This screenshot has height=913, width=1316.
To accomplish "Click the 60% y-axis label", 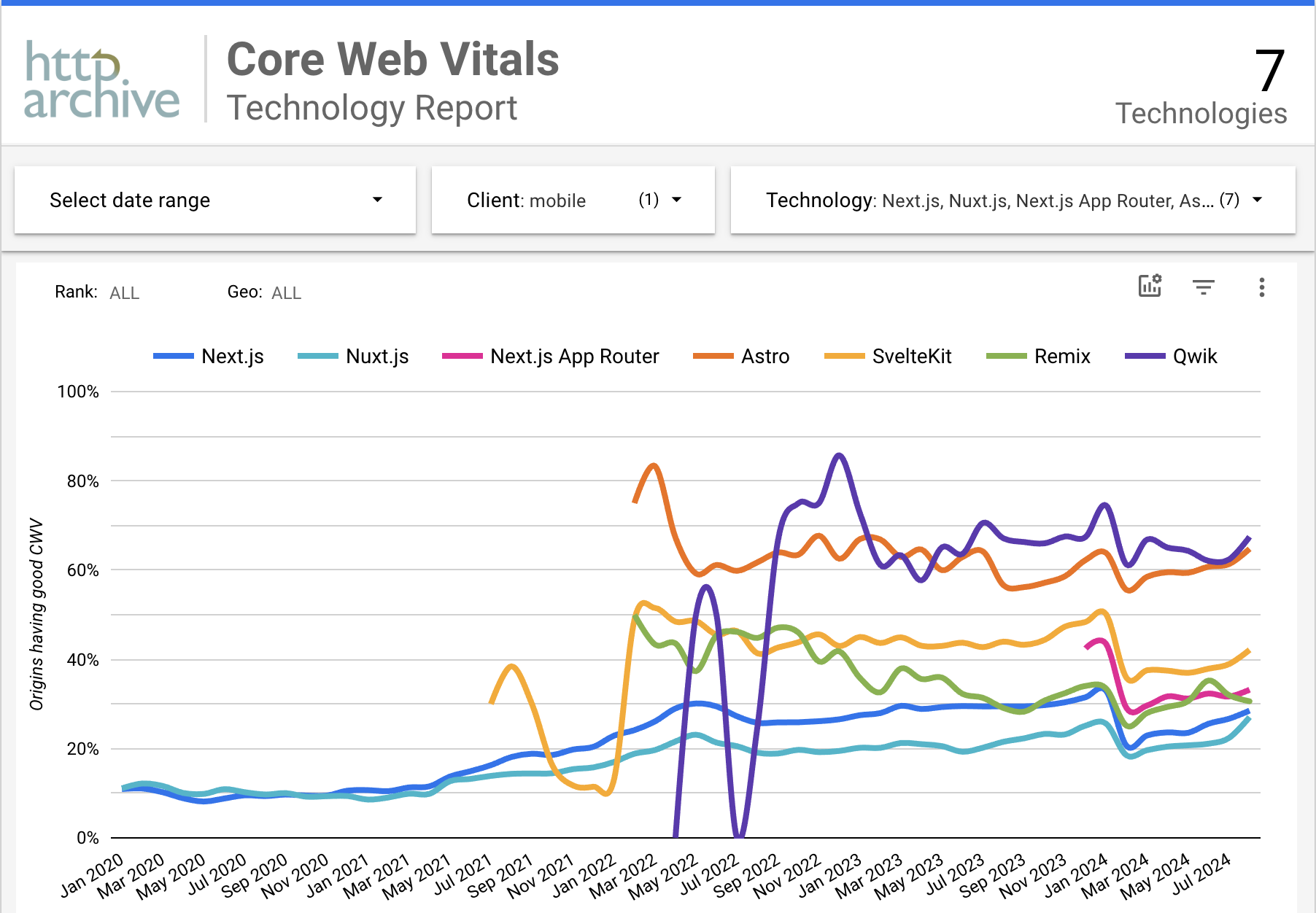I will point(82,570).
